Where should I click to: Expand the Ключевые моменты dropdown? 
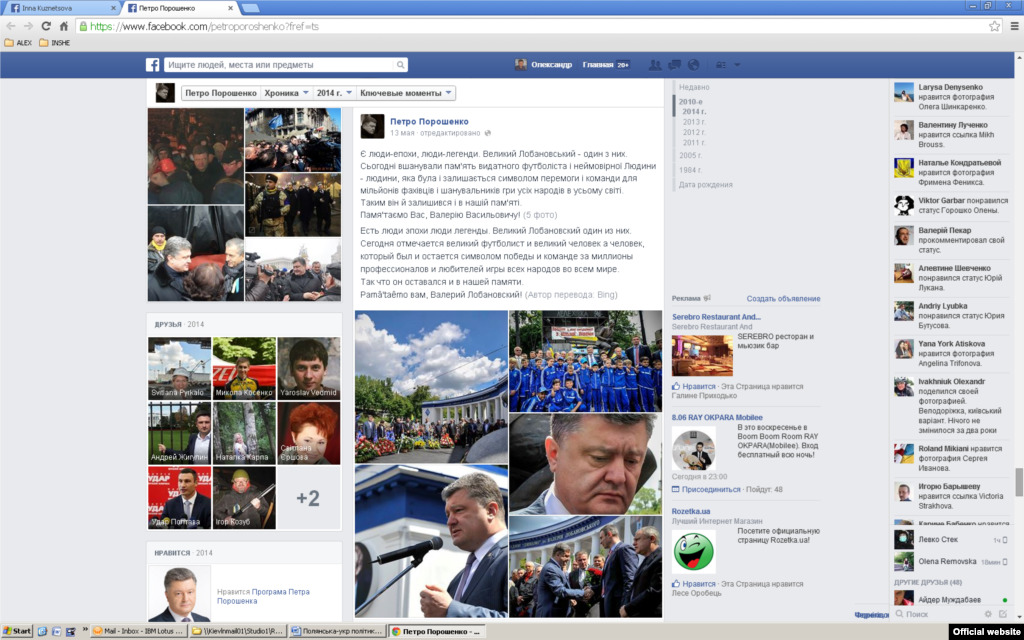tap(406, 93)
